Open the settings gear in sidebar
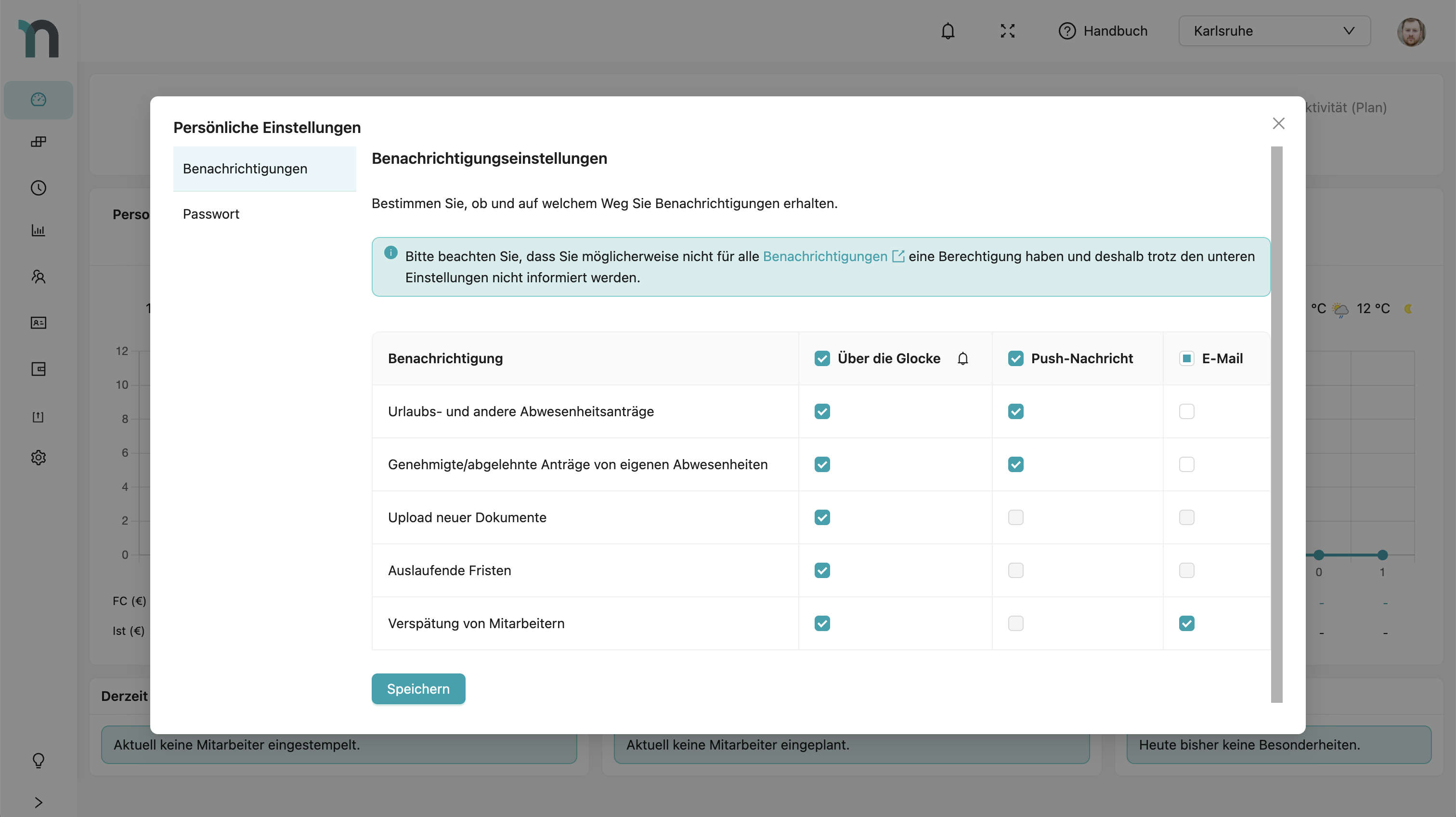1456x817 pixels. pyautogui.click(x=39, y=458)
